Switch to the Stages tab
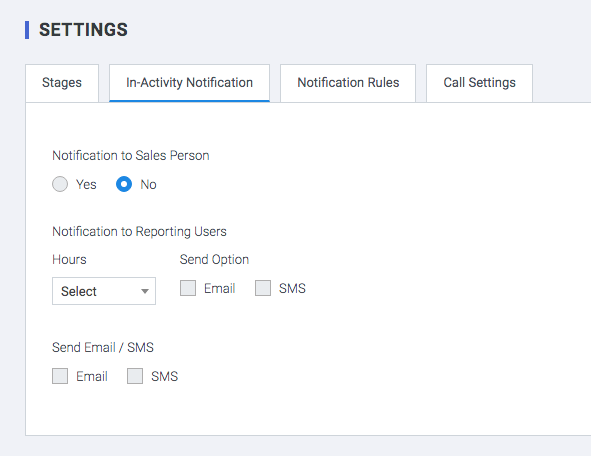 click(62, 83)
